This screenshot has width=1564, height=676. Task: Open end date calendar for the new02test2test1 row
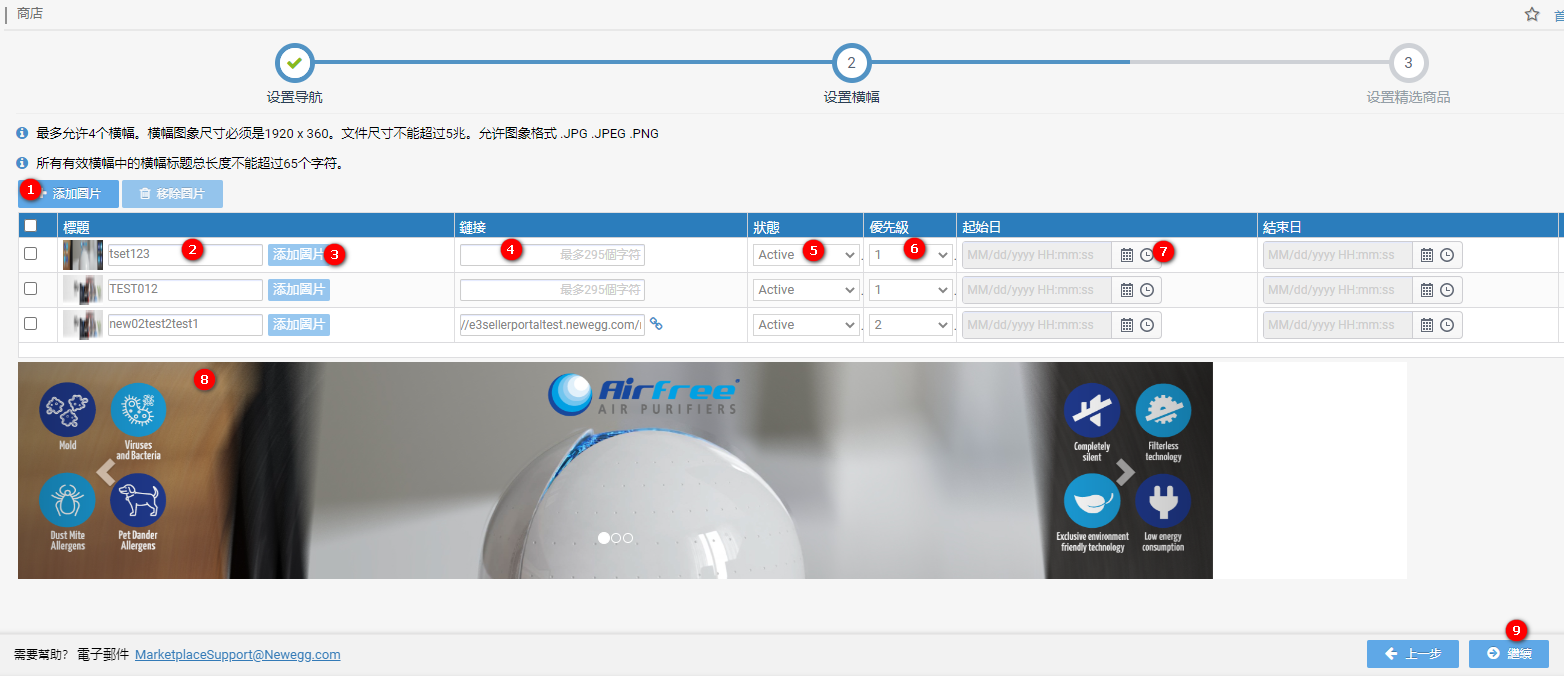(x=1427, y=325)
